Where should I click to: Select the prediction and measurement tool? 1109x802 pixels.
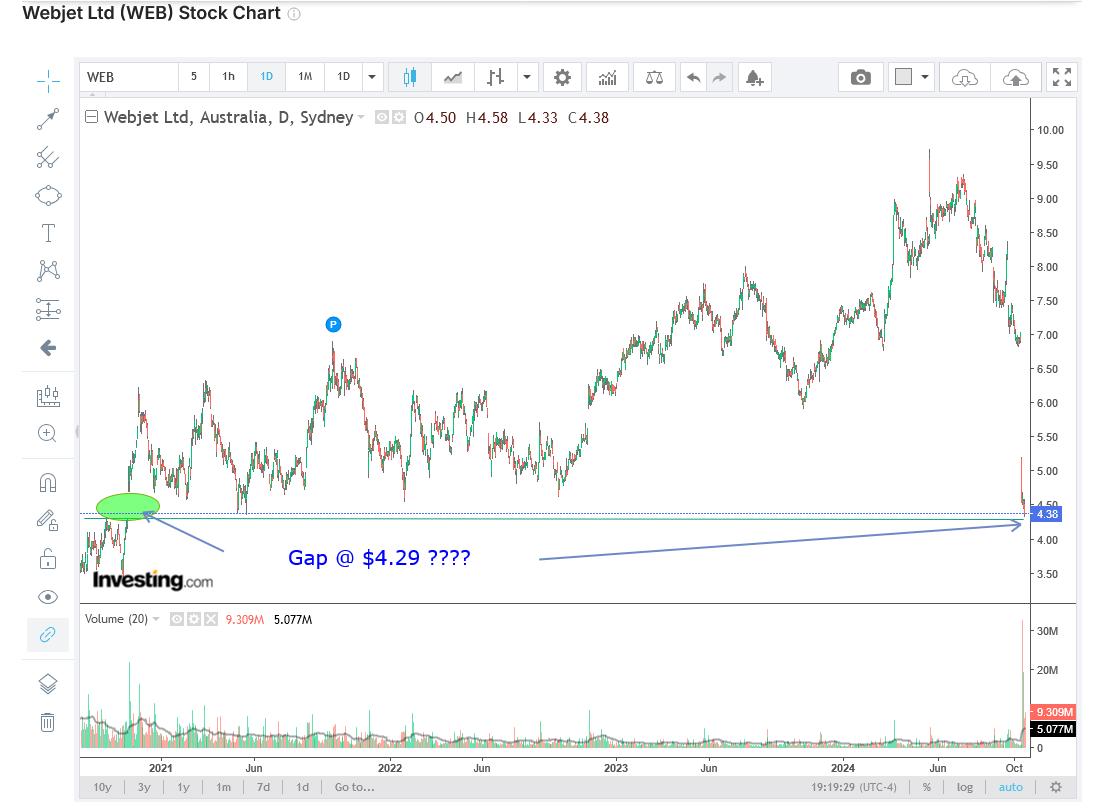tap(48, 309)
